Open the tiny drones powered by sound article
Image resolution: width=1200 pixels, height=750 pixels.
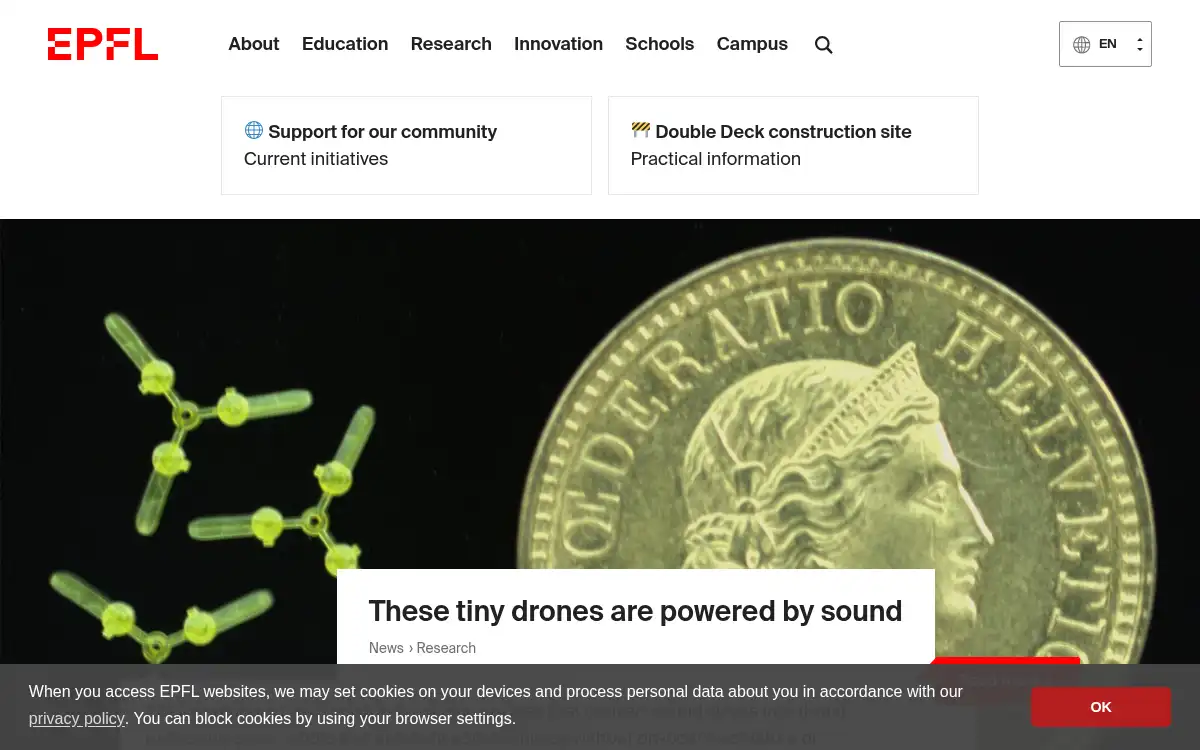pyautogui.click(x=635, y=611)
